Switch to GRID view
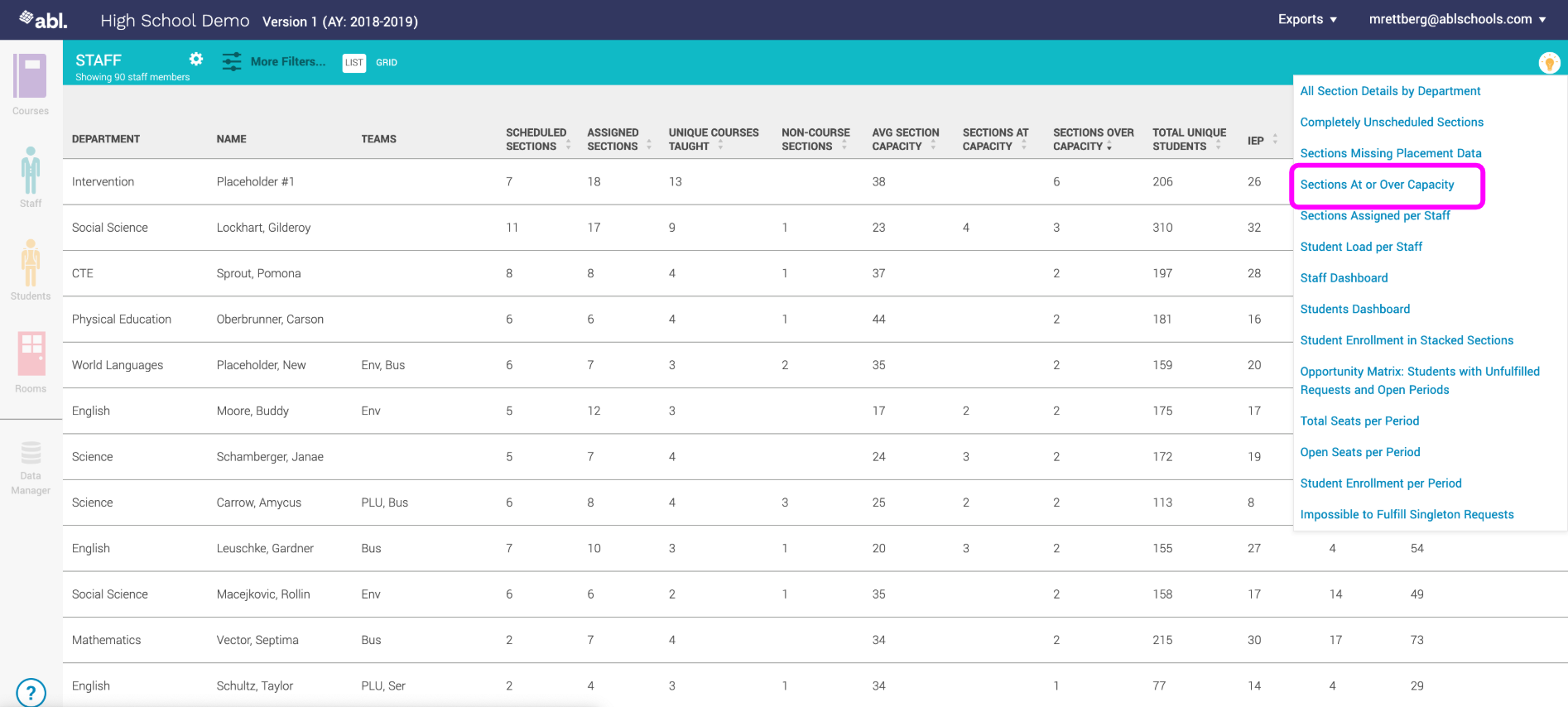This screenshot has width=1568, height=707. click(x=387, y=63)
